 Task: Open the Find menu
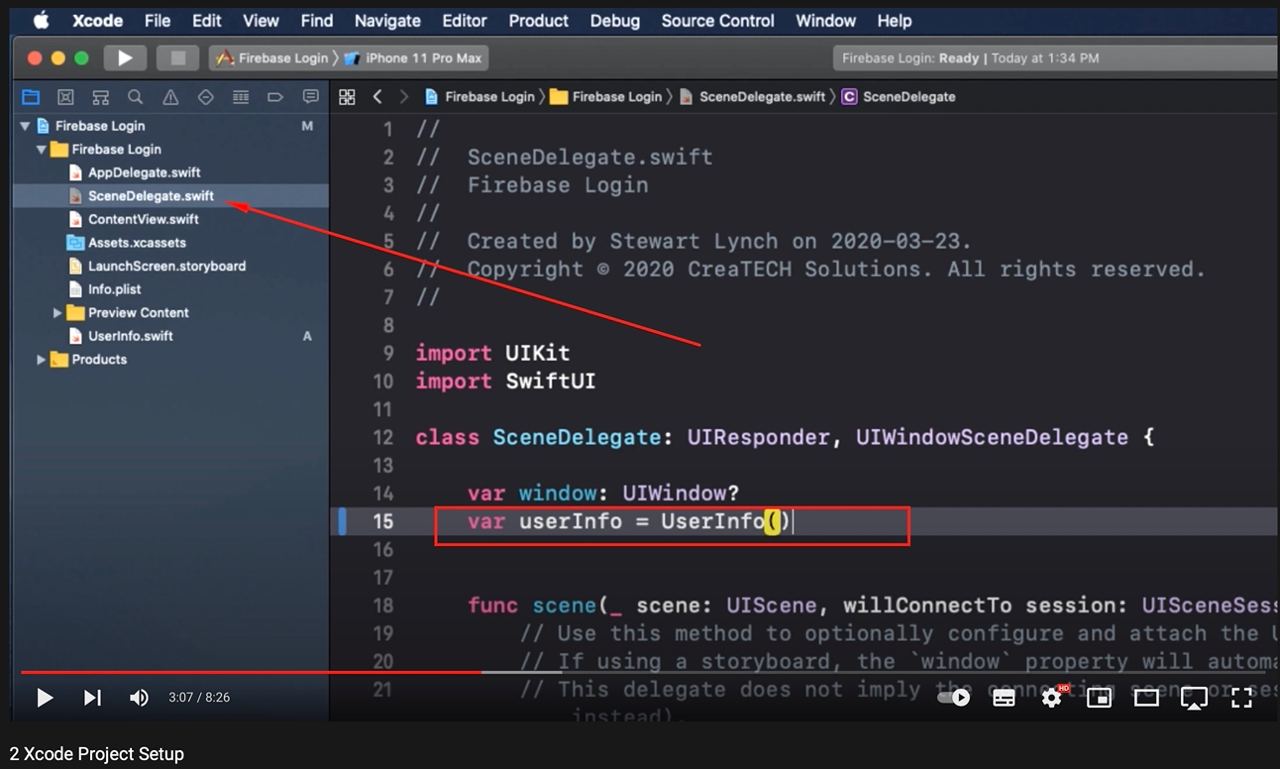pos(317,20)
